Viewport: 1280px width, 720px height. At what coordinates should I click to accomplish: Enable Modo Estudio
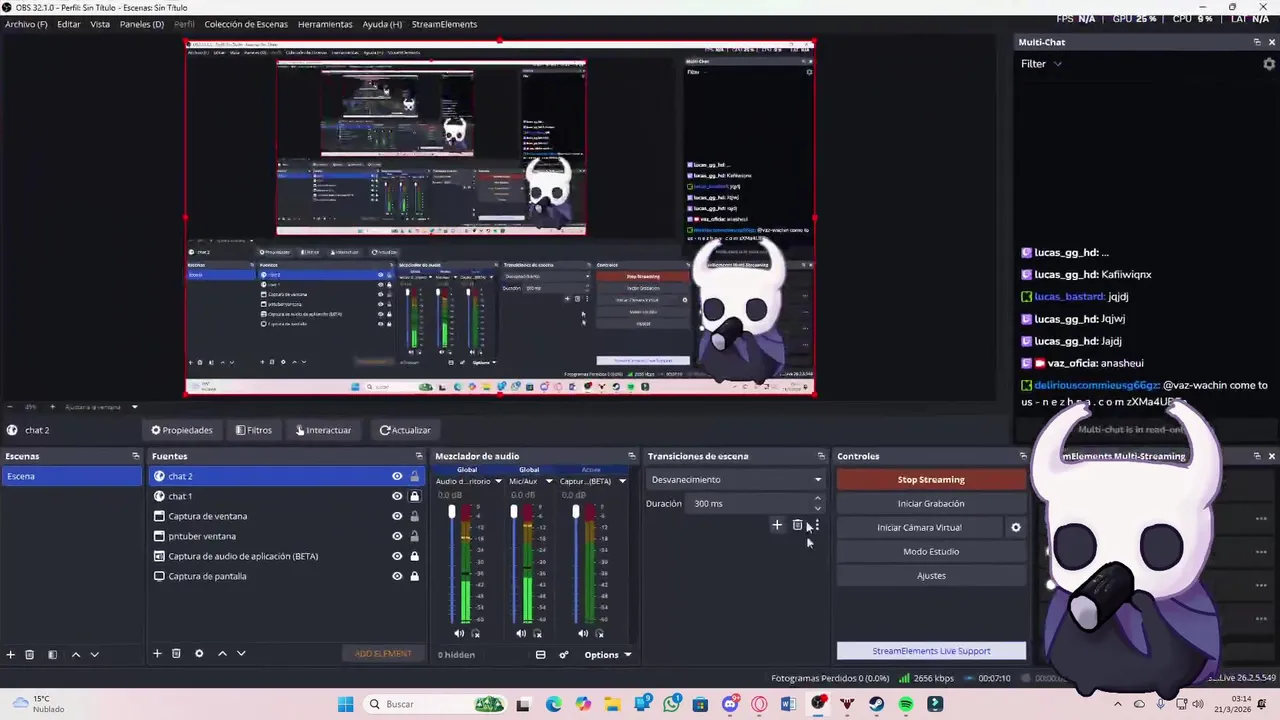pos(931,552)
